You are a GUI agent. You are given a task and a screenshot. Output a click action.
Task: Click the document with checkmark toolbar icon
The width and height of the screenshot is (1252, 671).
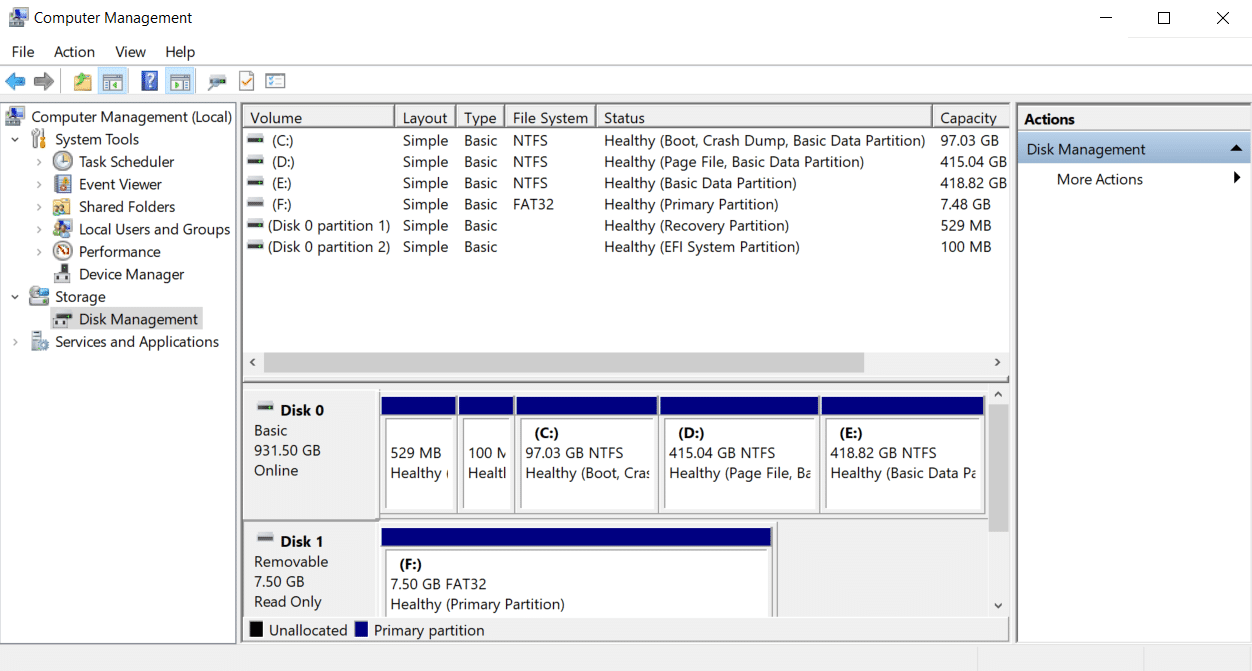(246, 82)
